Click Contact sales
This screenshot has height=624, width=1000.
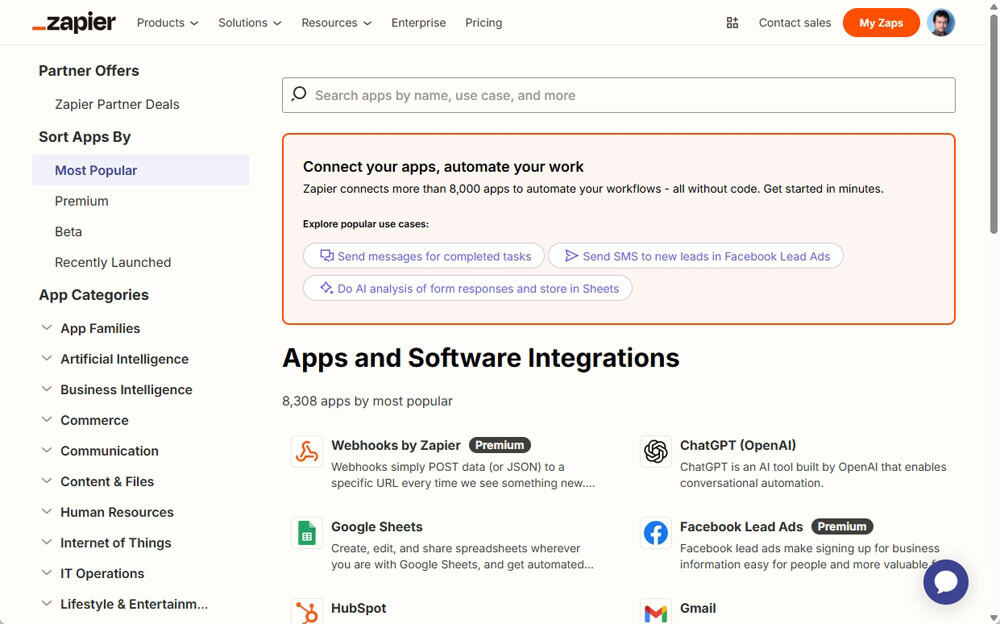click(795, 23)
